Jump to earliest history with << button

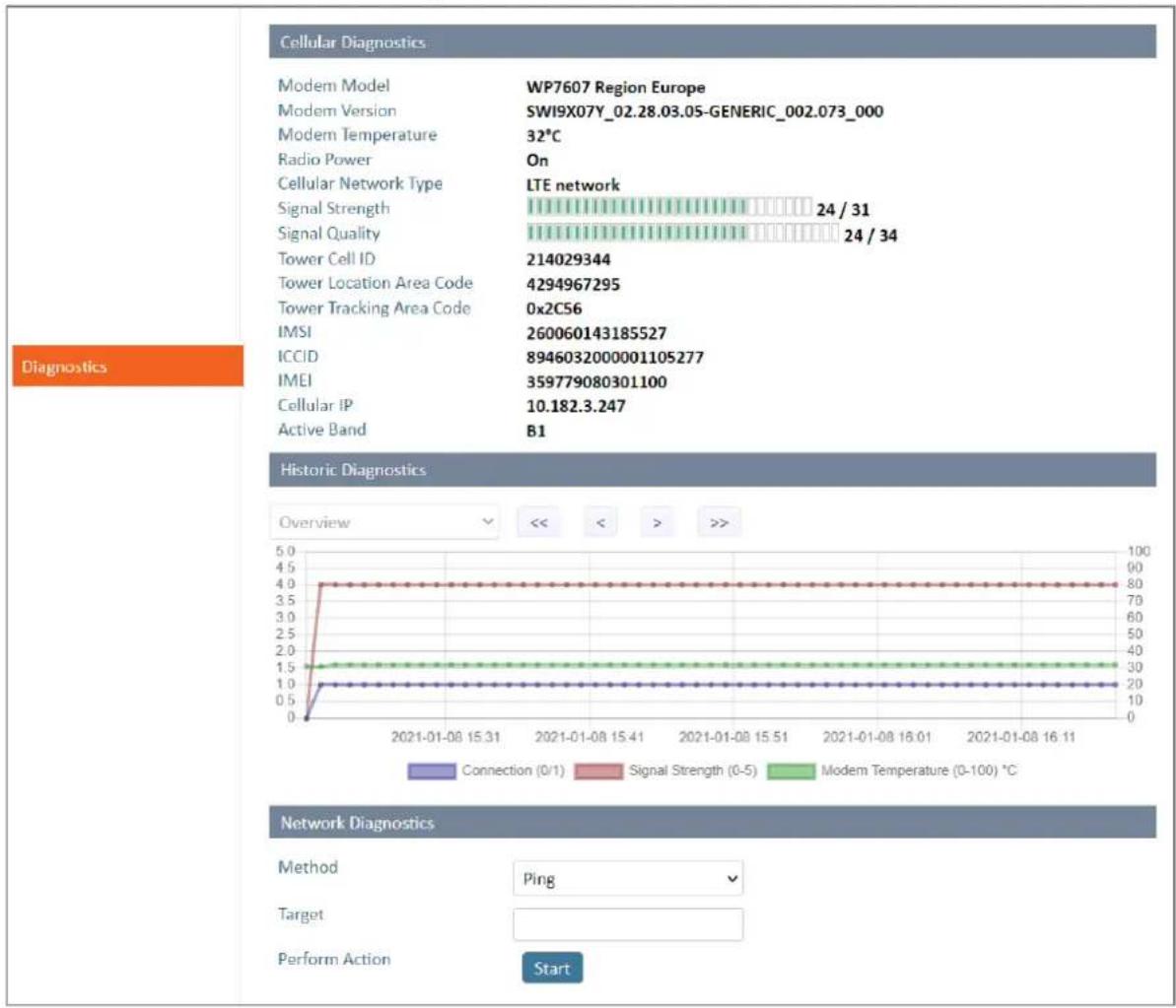pos(538,522)
